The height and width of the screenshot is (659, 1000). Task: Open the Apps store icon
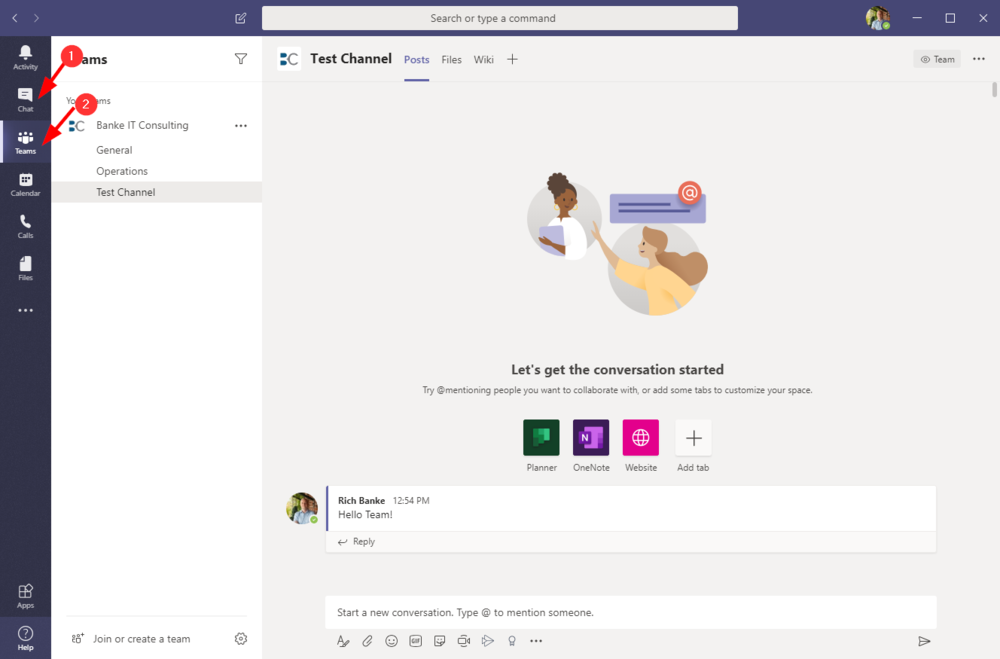coord(26,596)
